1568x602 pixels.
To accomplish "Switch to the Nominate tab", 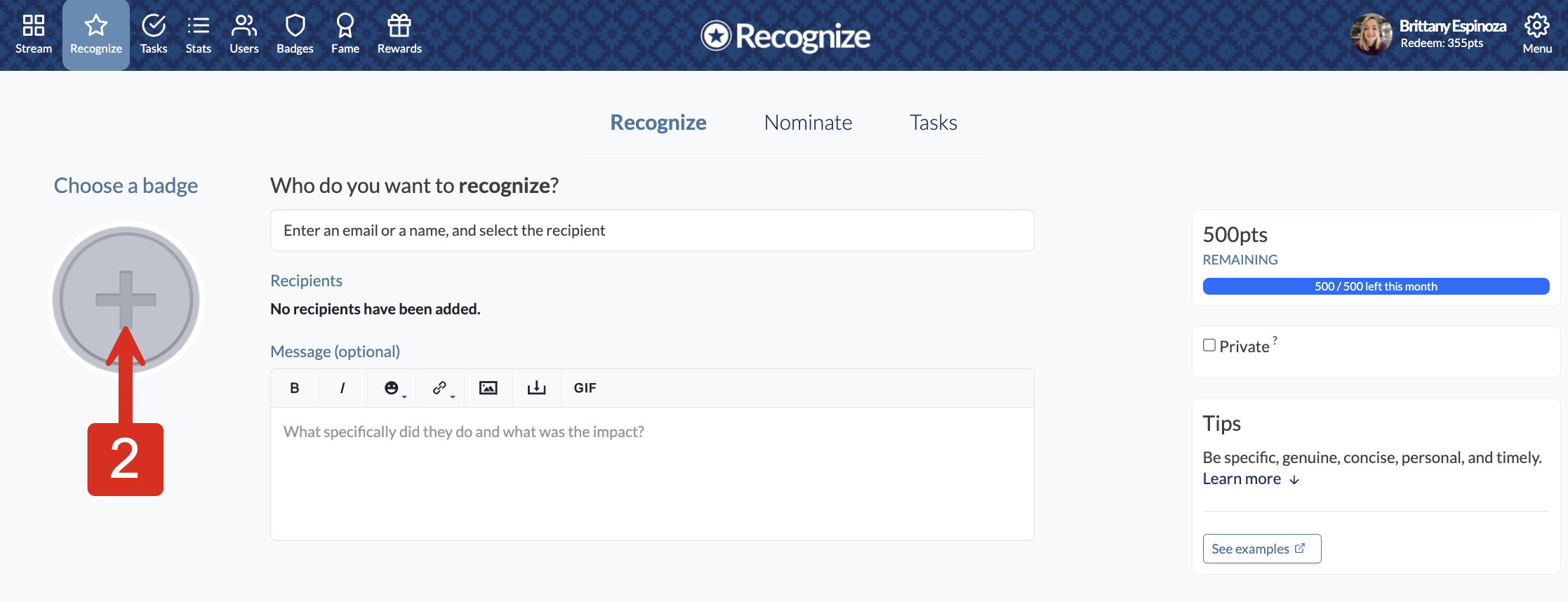I will point(808,123).
